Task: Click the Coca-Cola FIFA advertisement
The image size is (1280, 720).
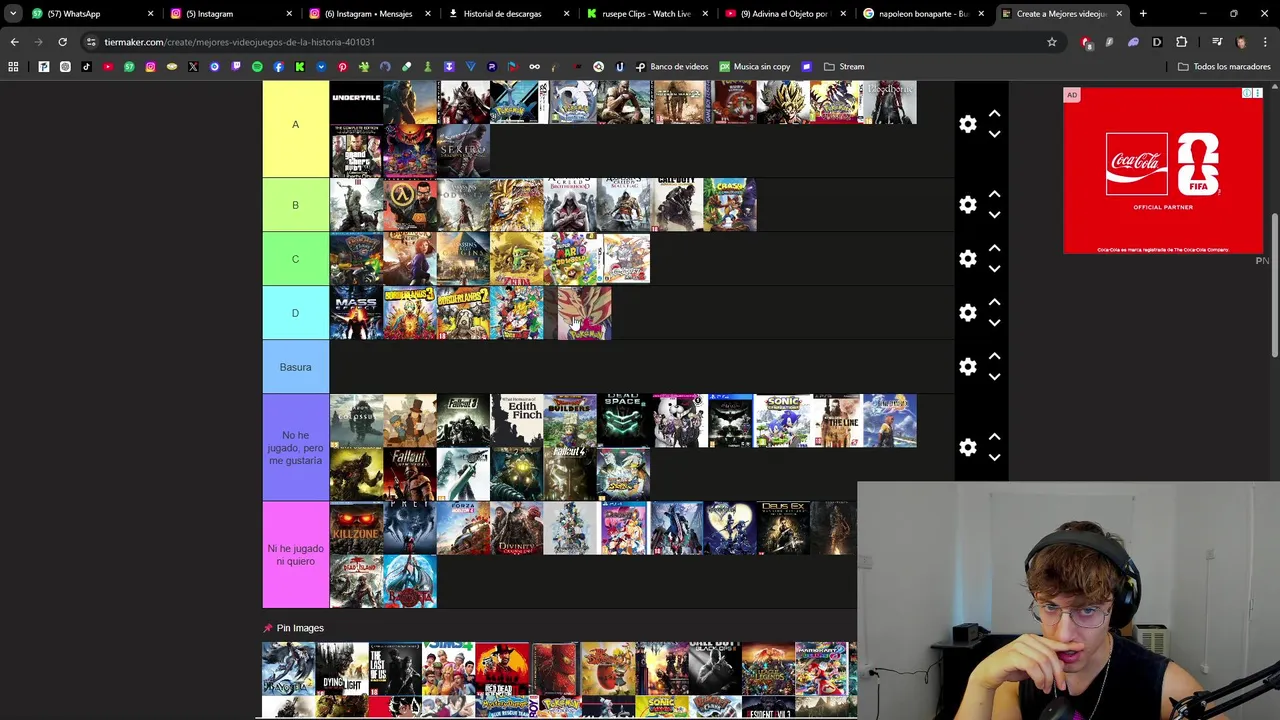Action: pos(1163,171)
